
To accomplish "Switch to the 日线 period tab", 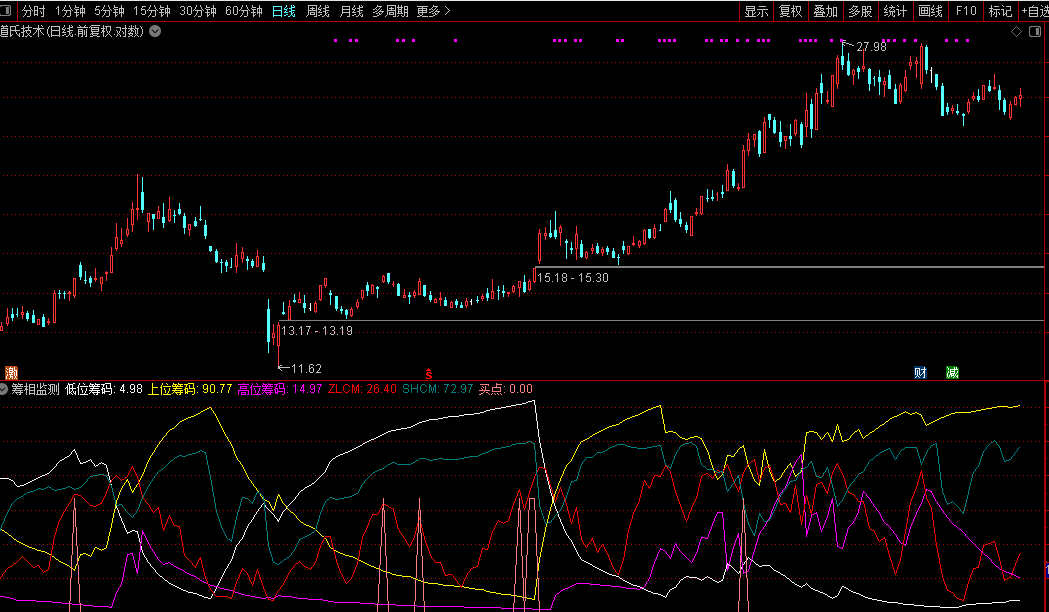I will point(284,11).
